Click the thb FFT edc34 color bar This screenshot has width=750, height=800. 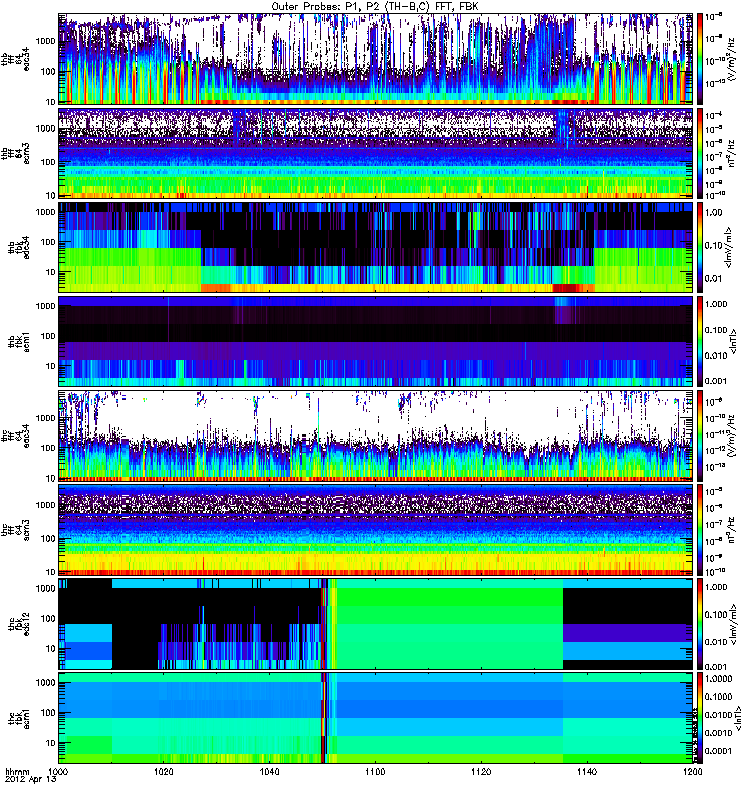click(x=700, y=59)
